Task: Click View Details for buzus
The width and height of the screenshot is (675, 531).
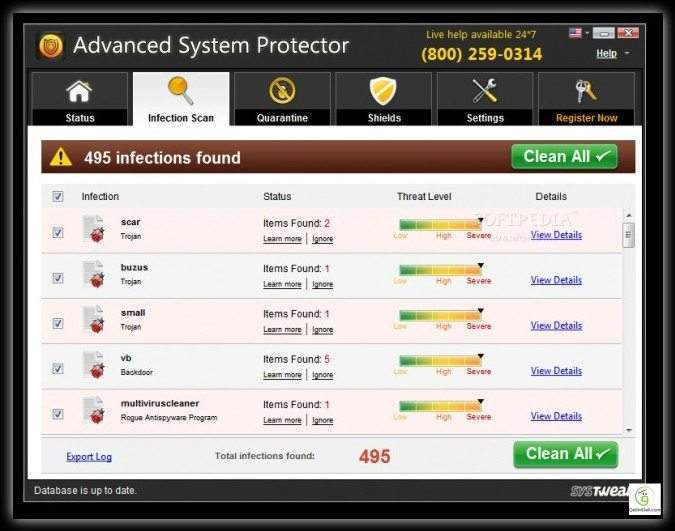Action: tap(556, 280)
